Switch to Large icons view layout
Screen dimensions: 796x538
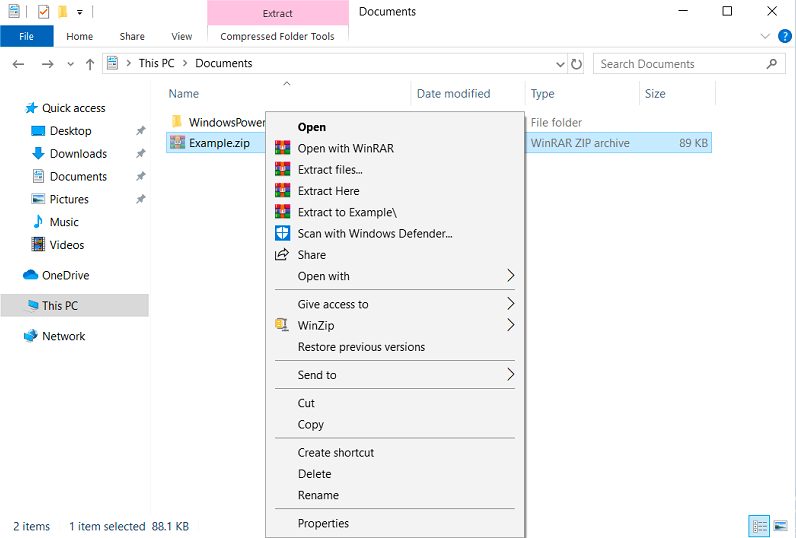(x=780, y=526)
